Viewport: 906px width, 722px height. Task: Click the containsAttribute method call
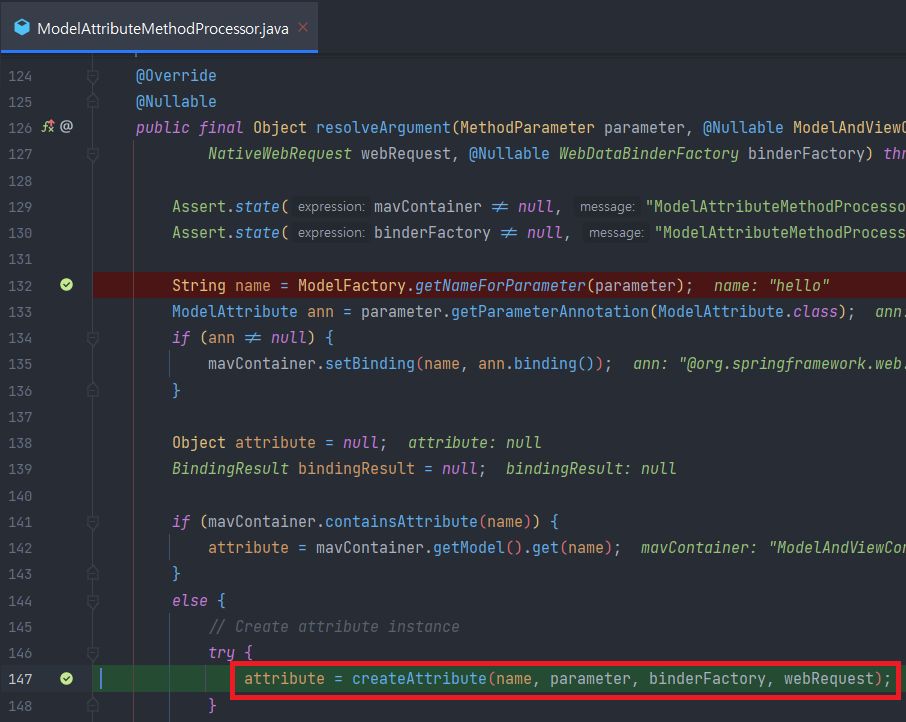tap(401, 522)
